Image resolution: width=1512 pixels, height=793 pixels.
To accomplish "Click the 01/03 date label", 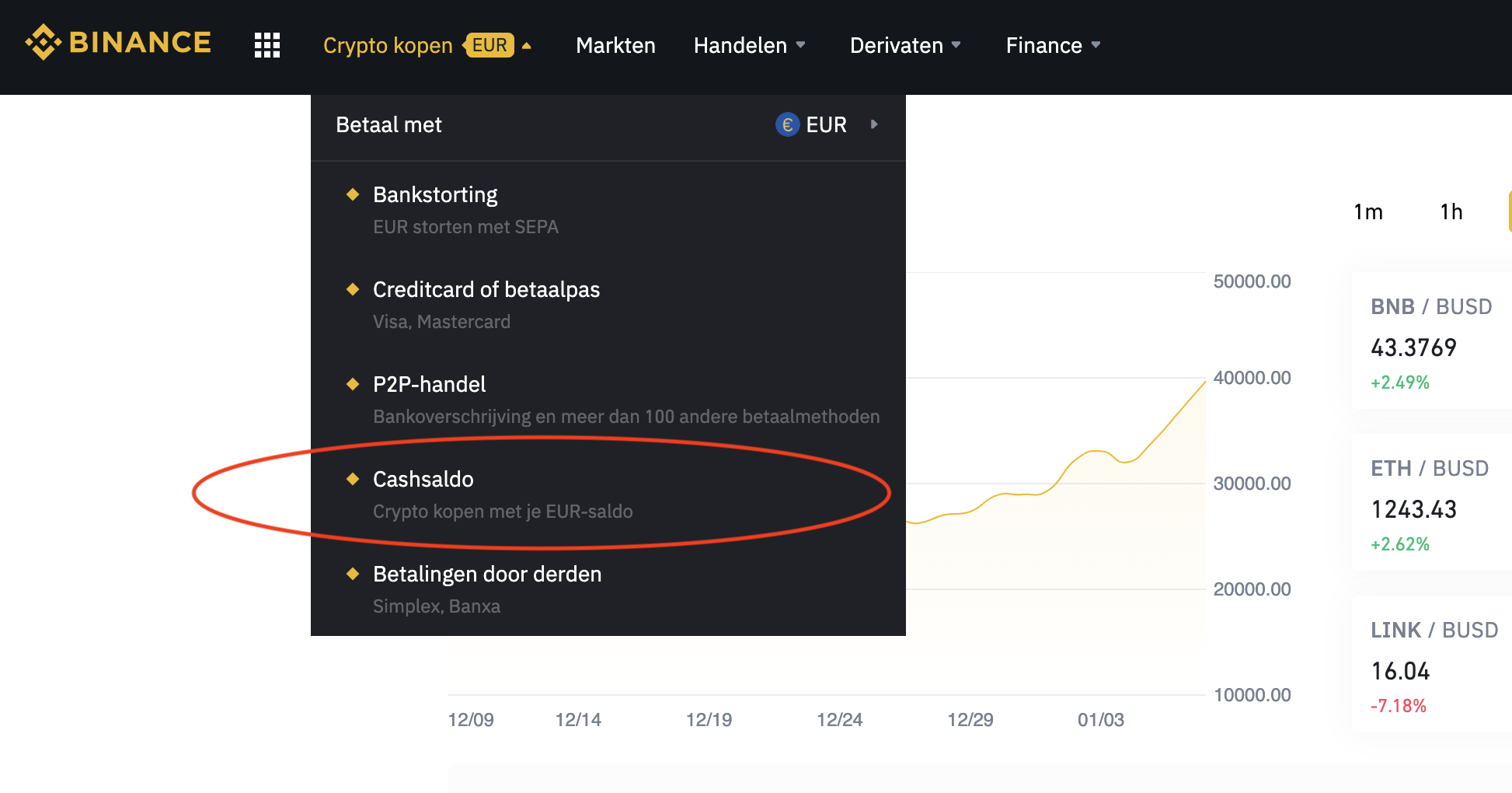I will pyautogui.click(x=1100, y=720).
